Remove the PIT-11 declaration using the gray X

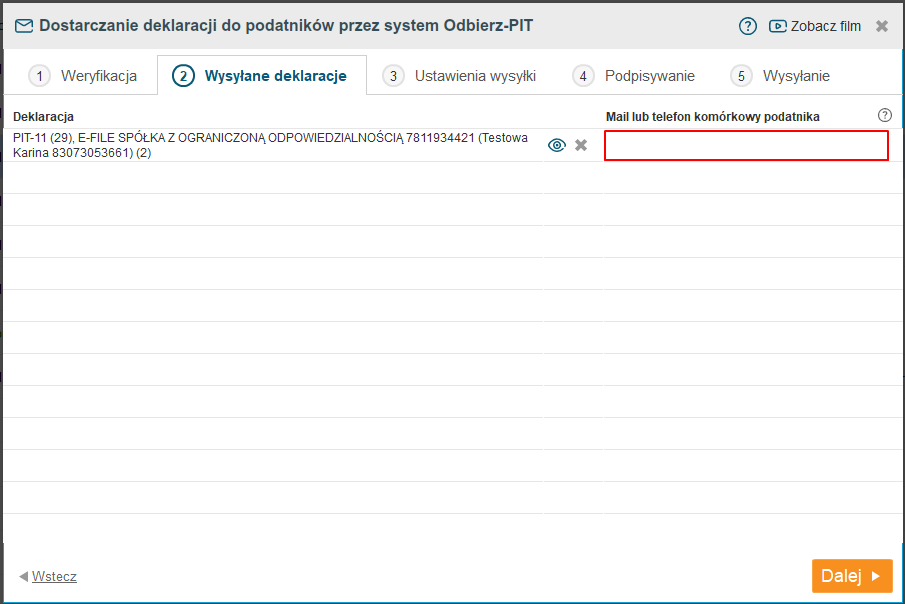pyautogui.click(x=581, y=146)
